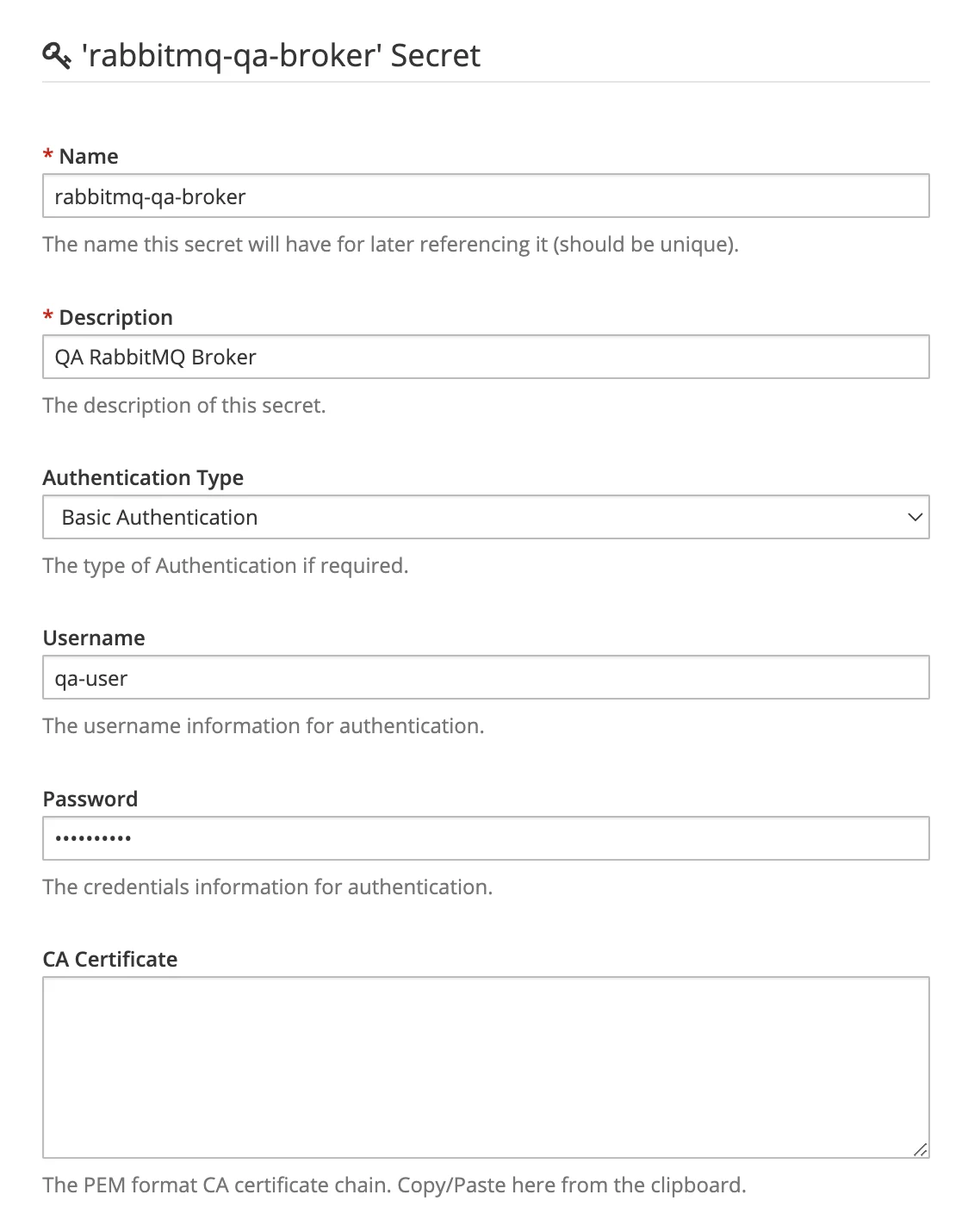This screenshot has height=1232, width=968.
Task: Click the red asterisk next to Description
Action: (48, 316)
